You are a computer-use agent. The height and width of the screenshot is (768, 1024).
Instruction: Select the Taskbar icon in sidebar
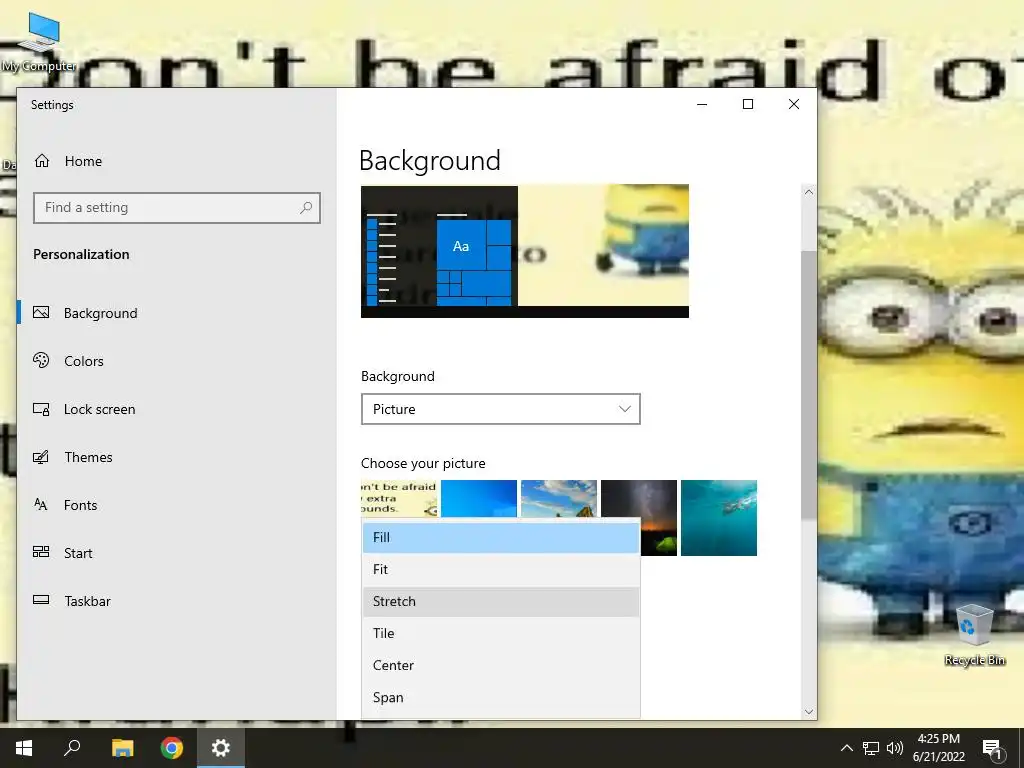tap(41, 600)
